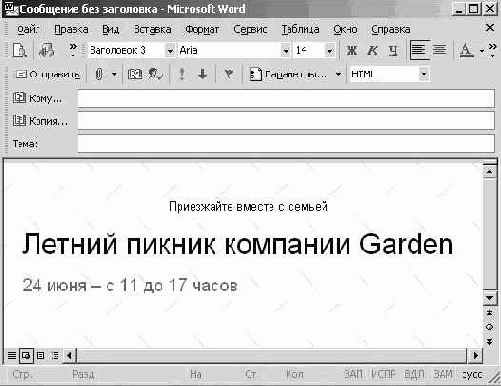The image size is (501, 386).
Task: Switch to Normal view icon
Action: click(x=12, y=356)
